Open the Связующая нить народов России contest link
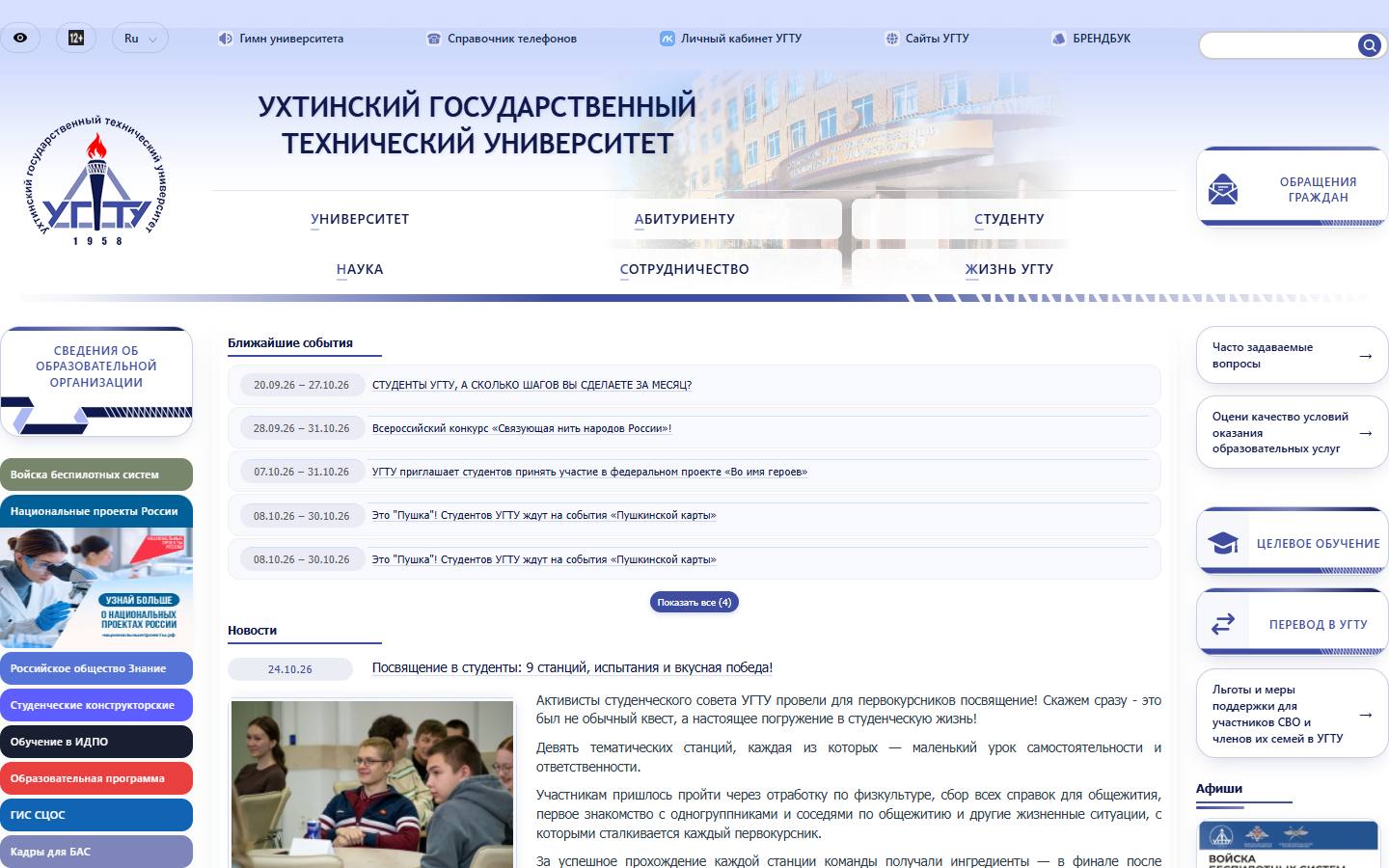 522,428
